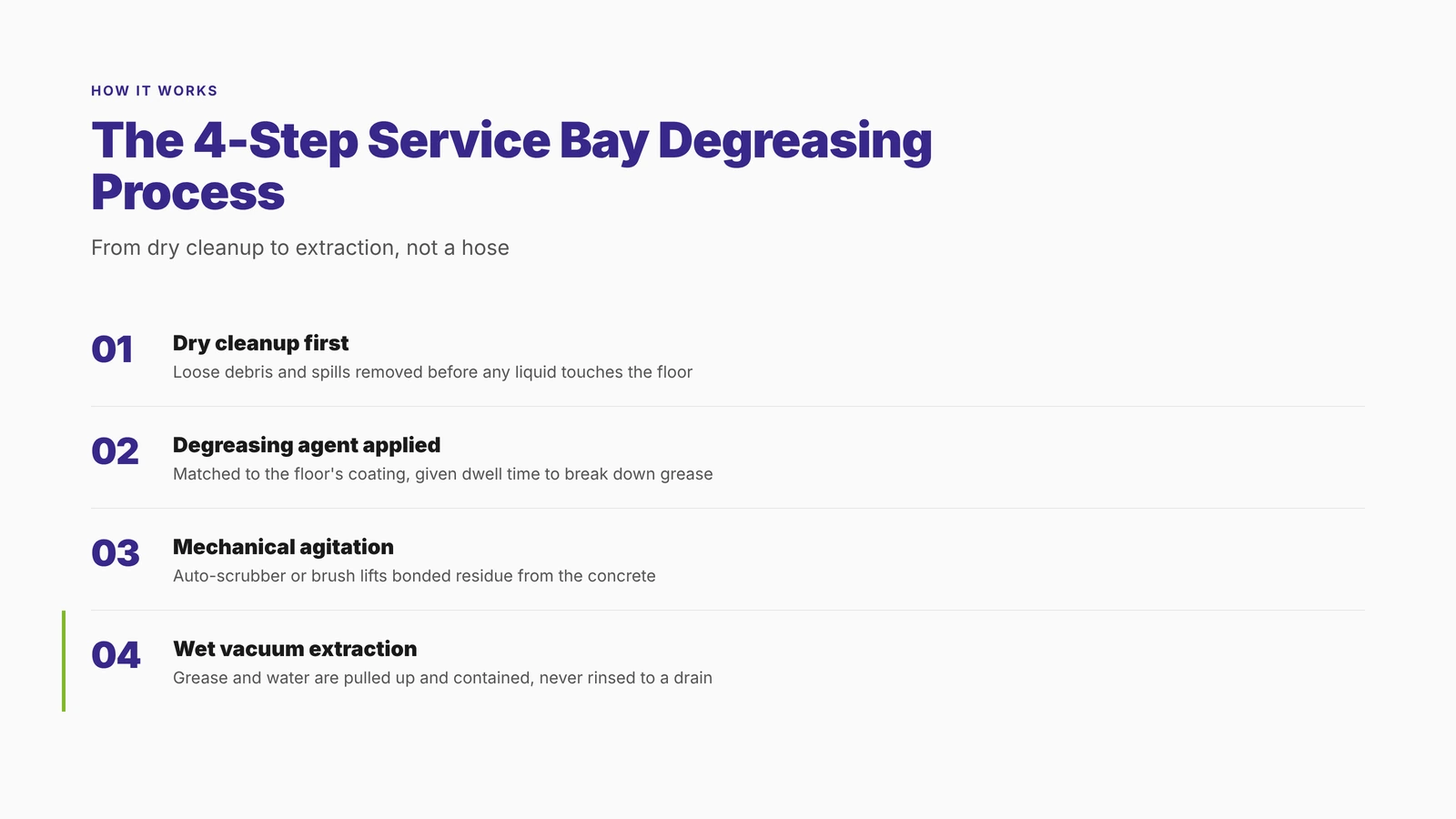The width and height of the screenshot is (1456, 819).
Task: Click the step number "03"
Action: tap(116, 553)
